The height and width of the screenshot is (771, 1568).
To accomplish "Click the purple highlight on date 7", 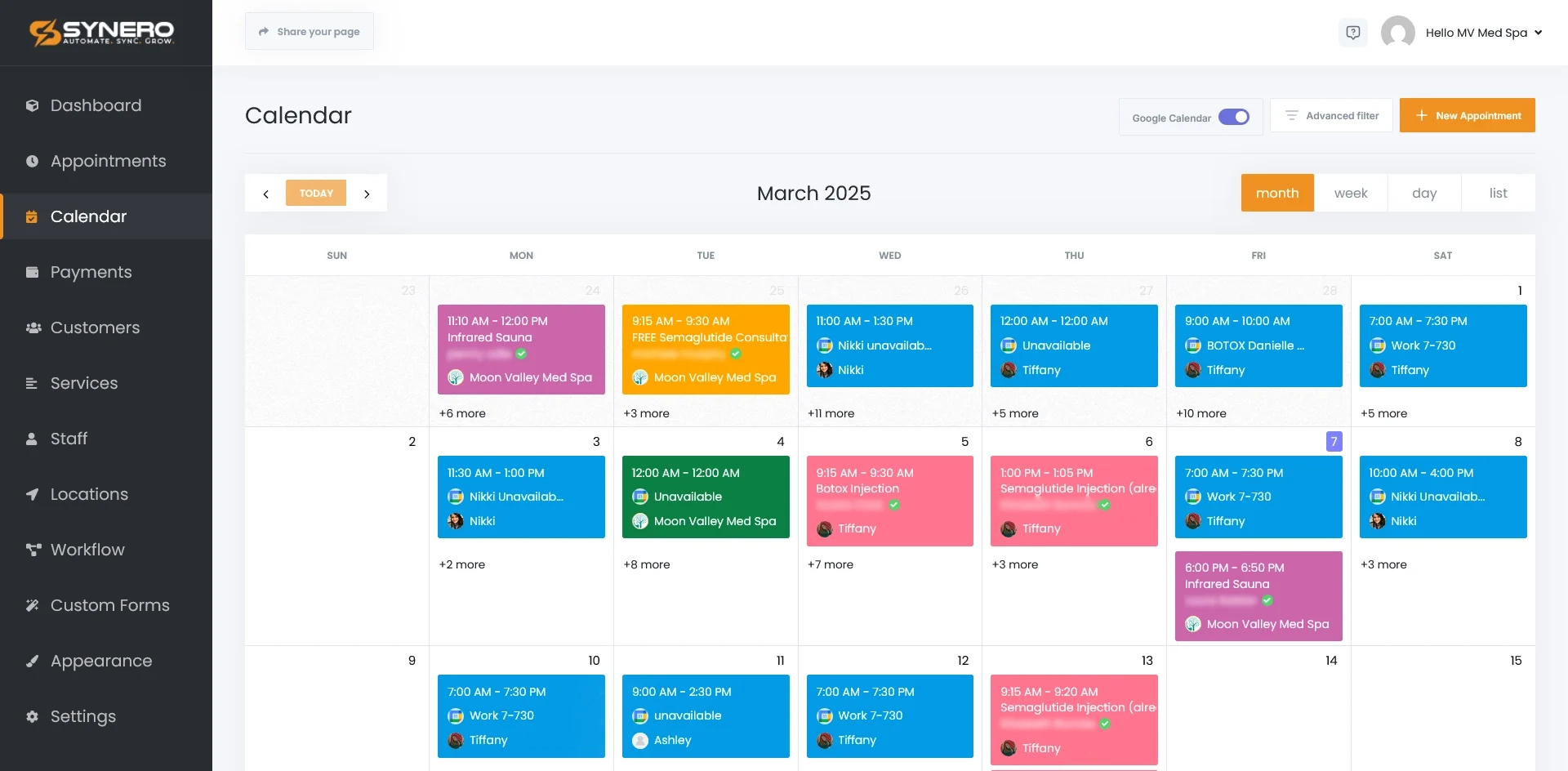I will click(x=1334, y=441).
